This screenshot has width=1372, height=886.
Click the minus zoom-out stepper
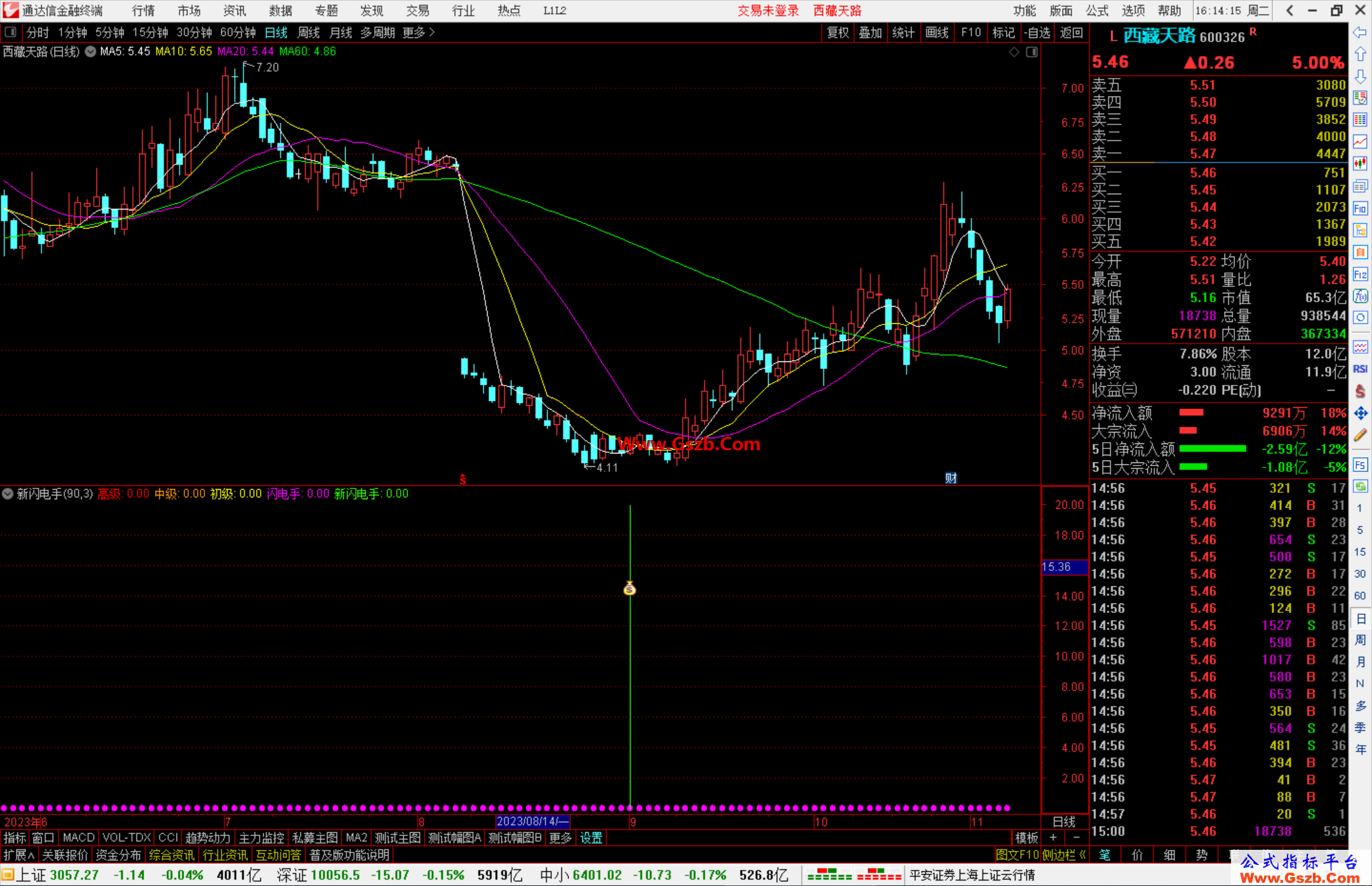pyautogui.click(x=1077, y=838)
